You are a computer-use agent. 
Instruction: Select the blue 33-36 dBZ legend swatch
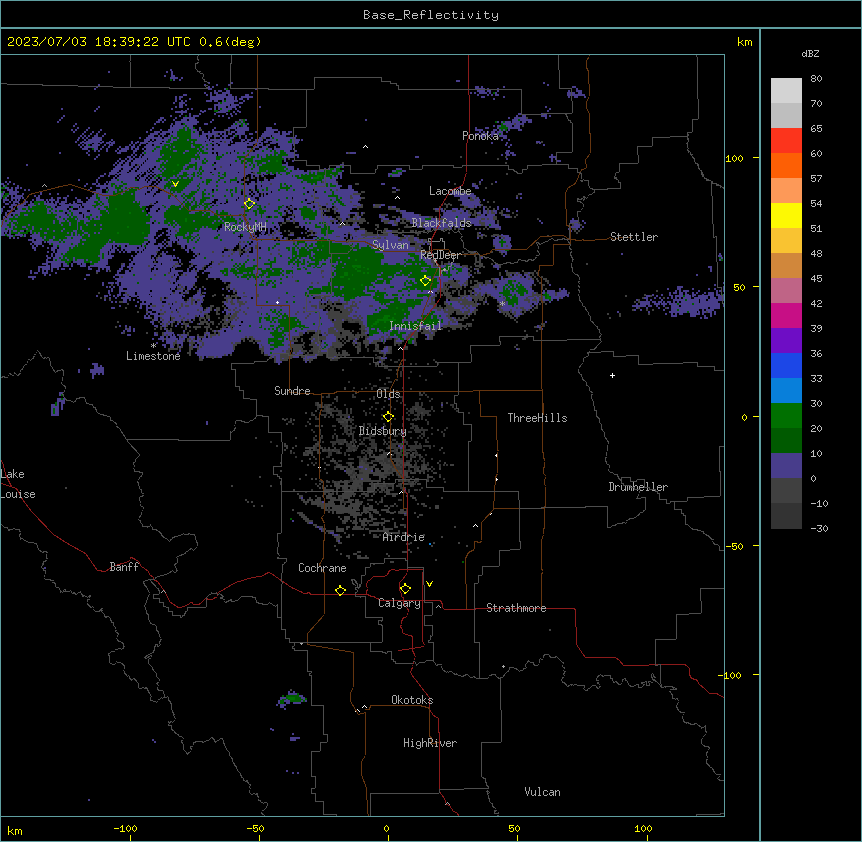[x=786, y=365]
